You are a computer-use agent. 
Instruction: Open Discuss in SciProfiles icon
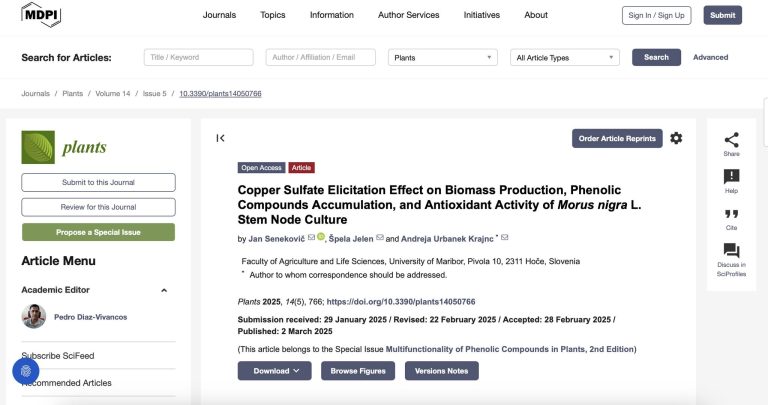731,250
